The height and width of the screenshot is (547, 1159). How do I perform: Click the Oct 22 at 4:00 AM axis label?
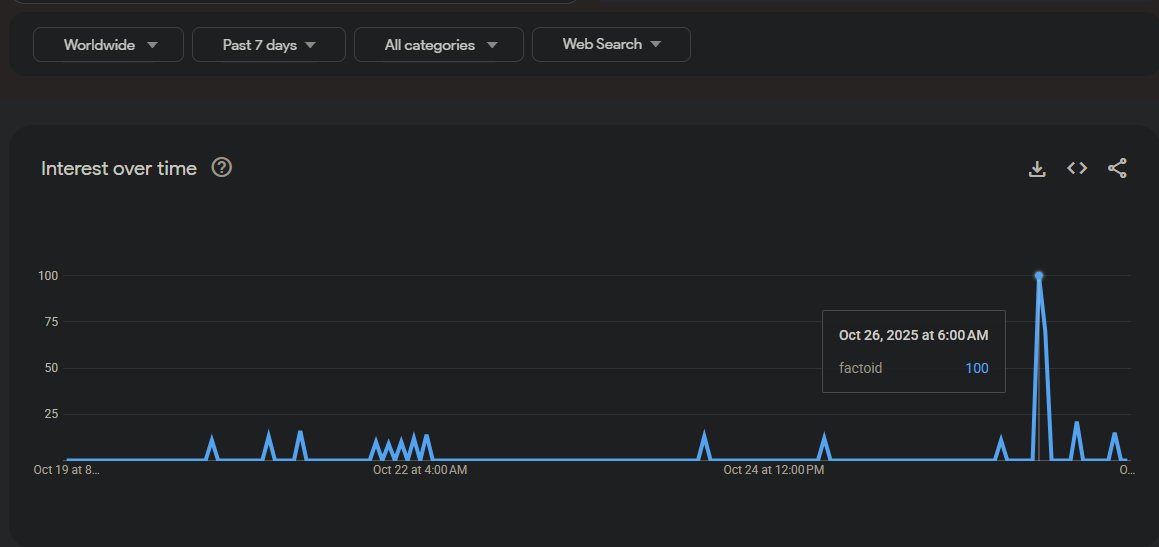pyautogui.click(x=420, y=470)
